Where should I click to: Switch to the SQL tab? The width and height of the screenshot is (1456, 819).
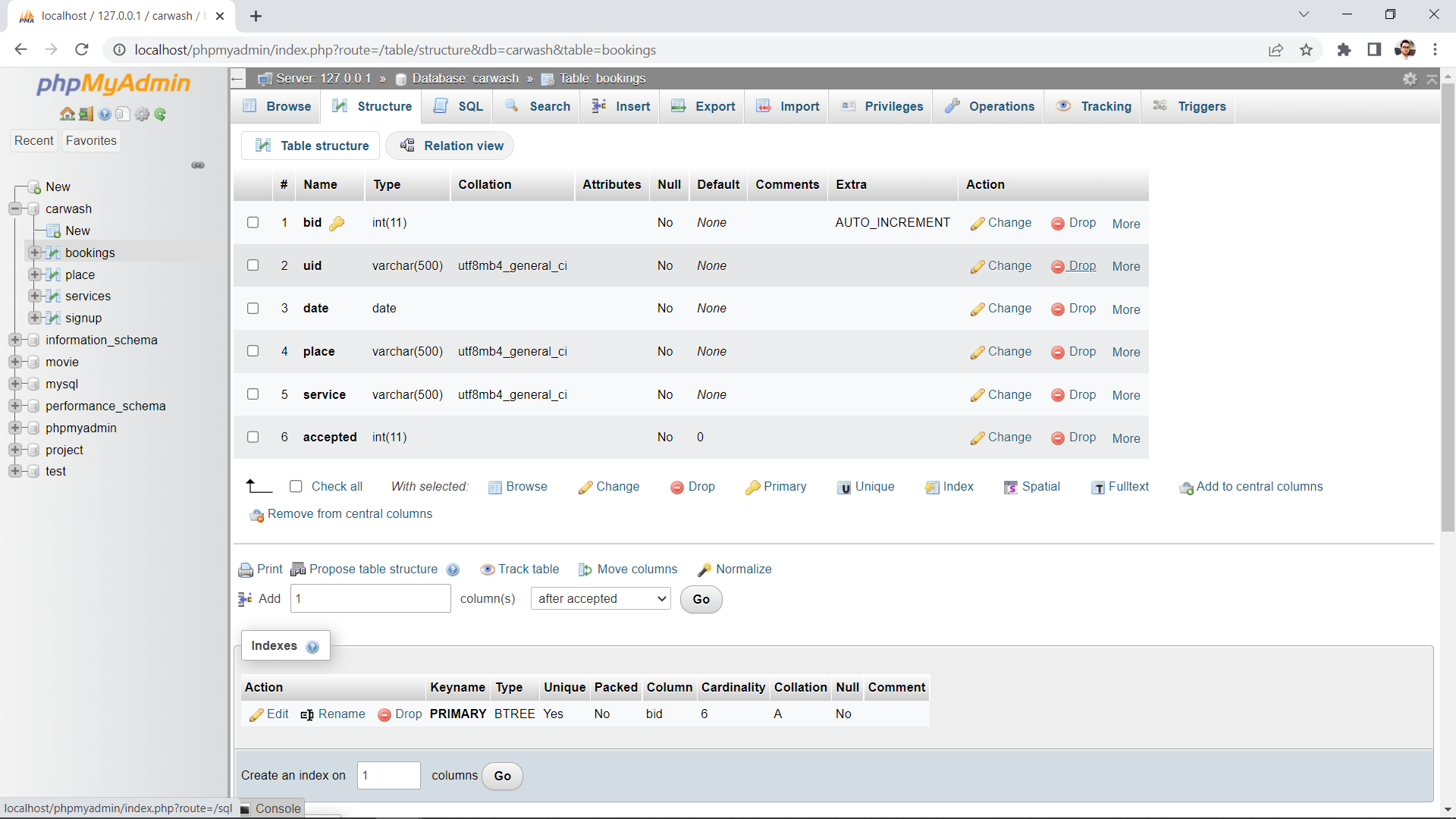click(x=457, y=106)
